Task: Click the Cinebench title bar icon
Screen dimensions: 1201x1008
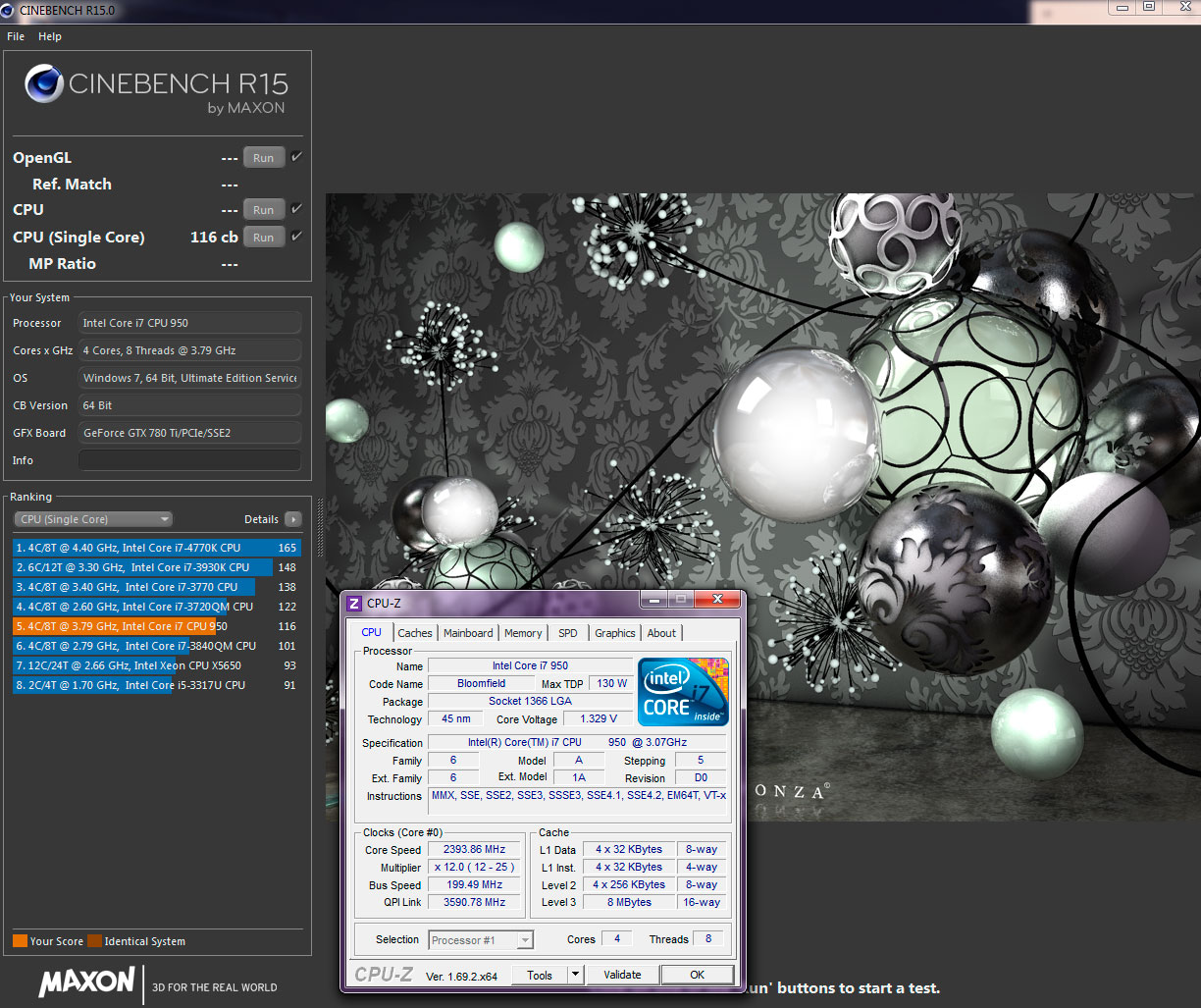Action: point(9,9)
